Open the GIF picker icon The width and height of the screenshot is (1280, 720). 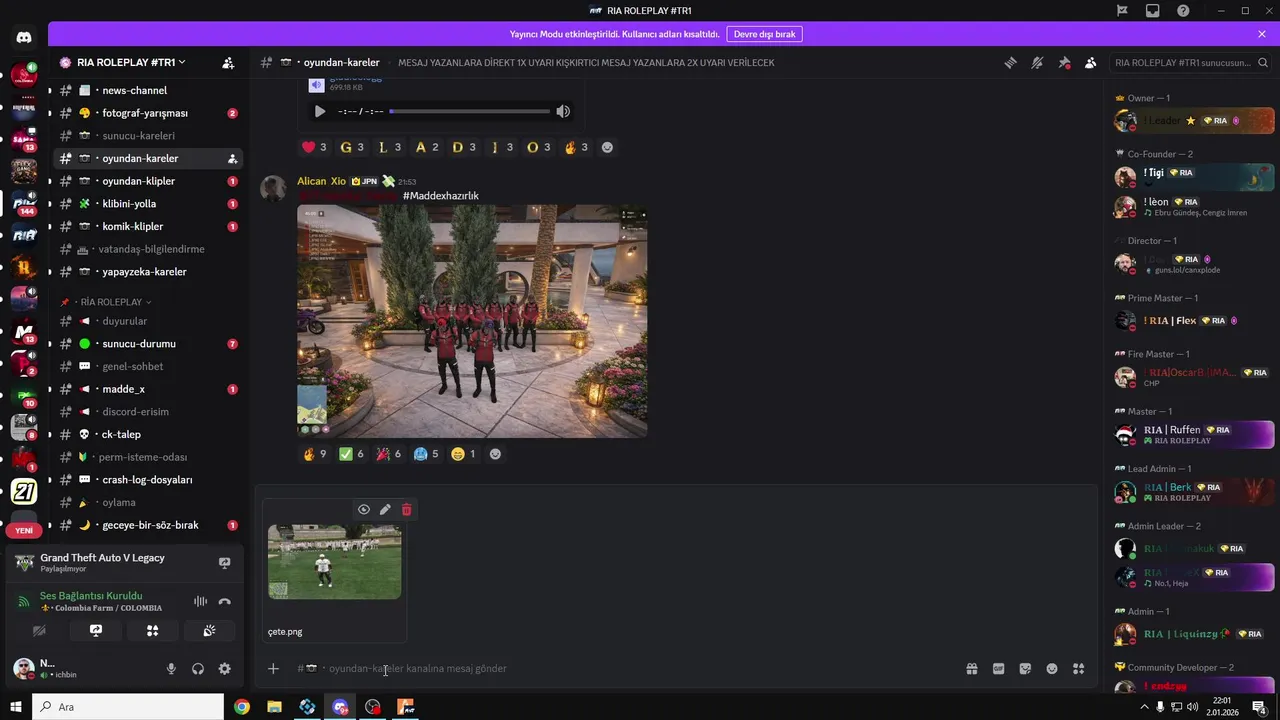[998, 668]
